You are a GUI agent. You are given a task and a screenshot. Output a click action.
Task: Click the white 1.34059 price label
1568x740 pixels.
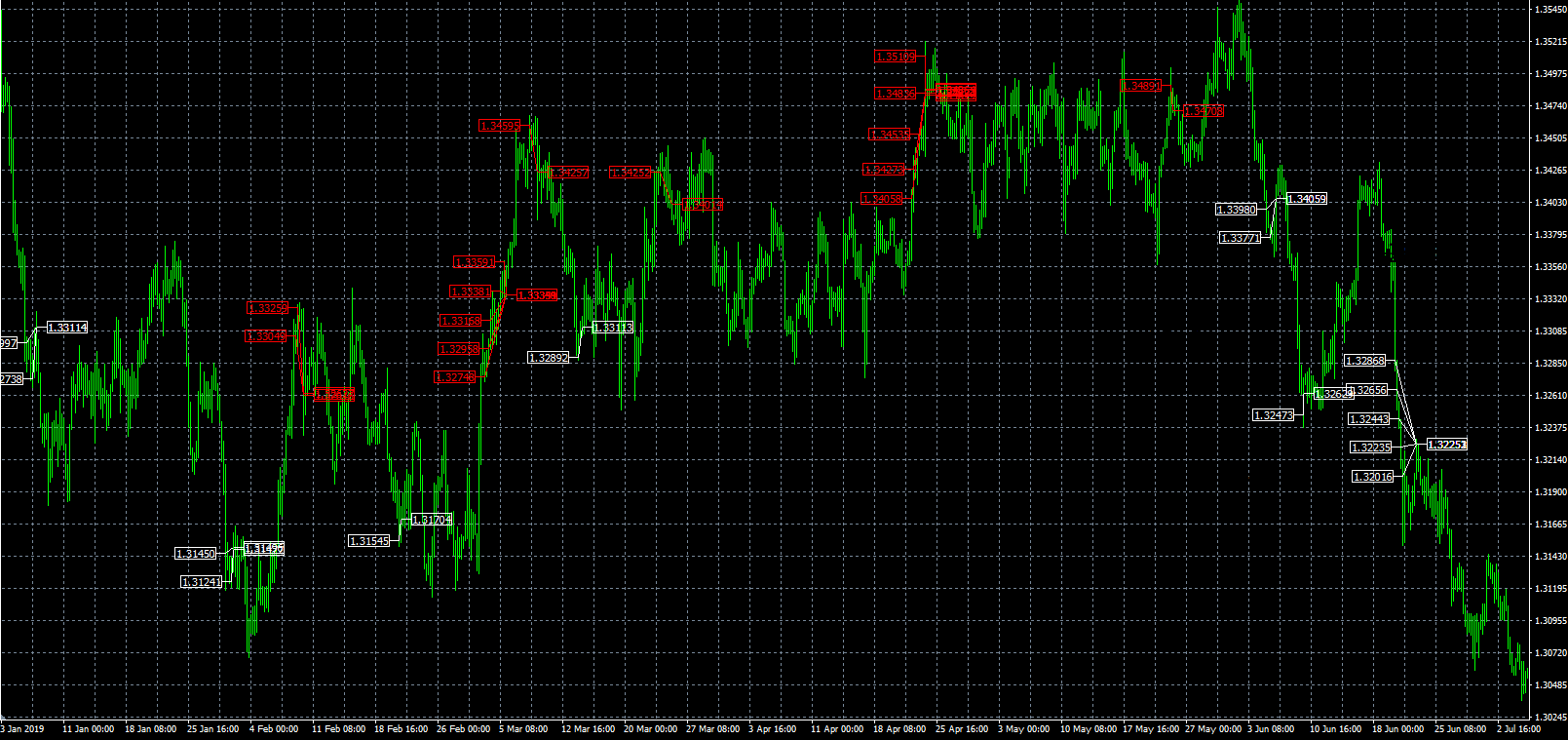coord(1307,199)
